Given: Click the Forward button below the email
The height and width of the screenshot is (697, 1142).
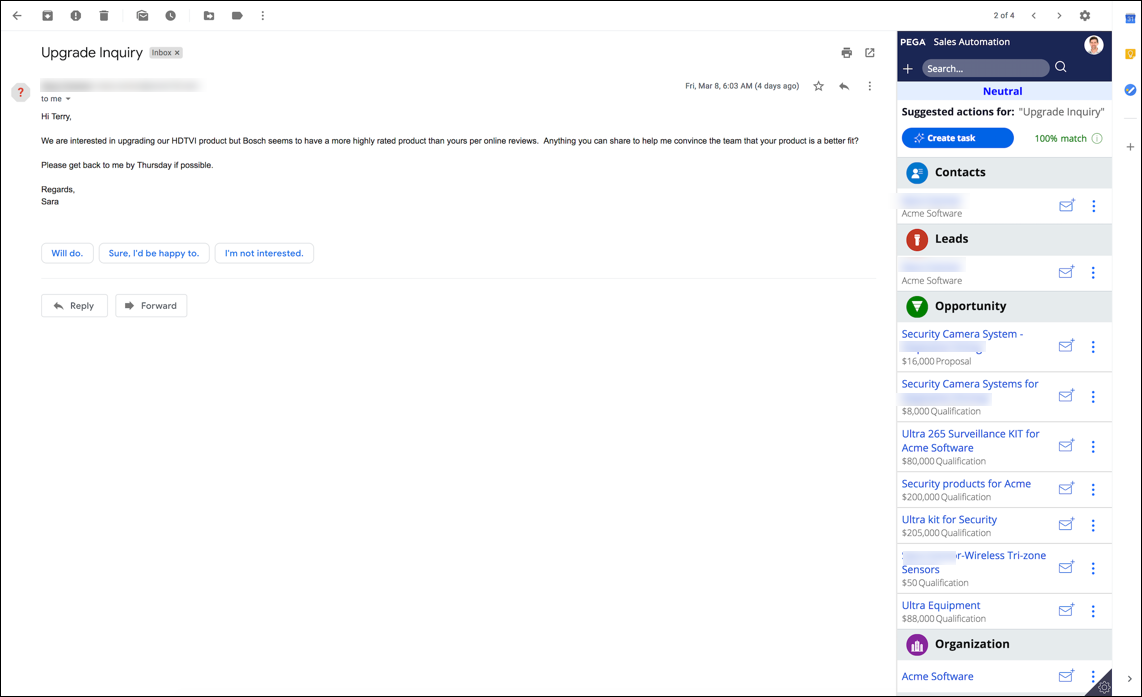Looking at the screenshot, I should tap(151, 306).
